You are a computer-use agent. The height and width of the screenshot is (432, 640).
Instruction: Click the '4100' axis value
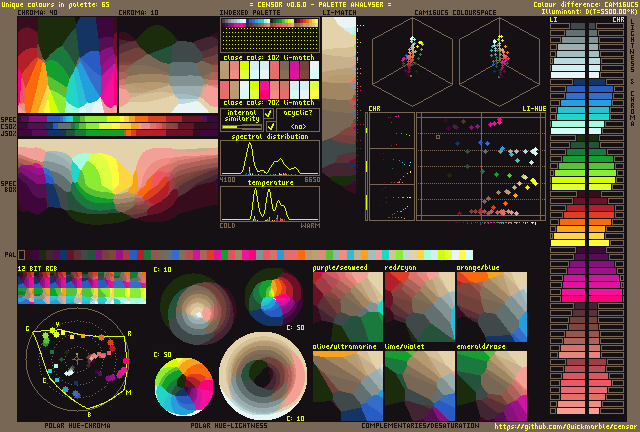click(x=227, y=180)
